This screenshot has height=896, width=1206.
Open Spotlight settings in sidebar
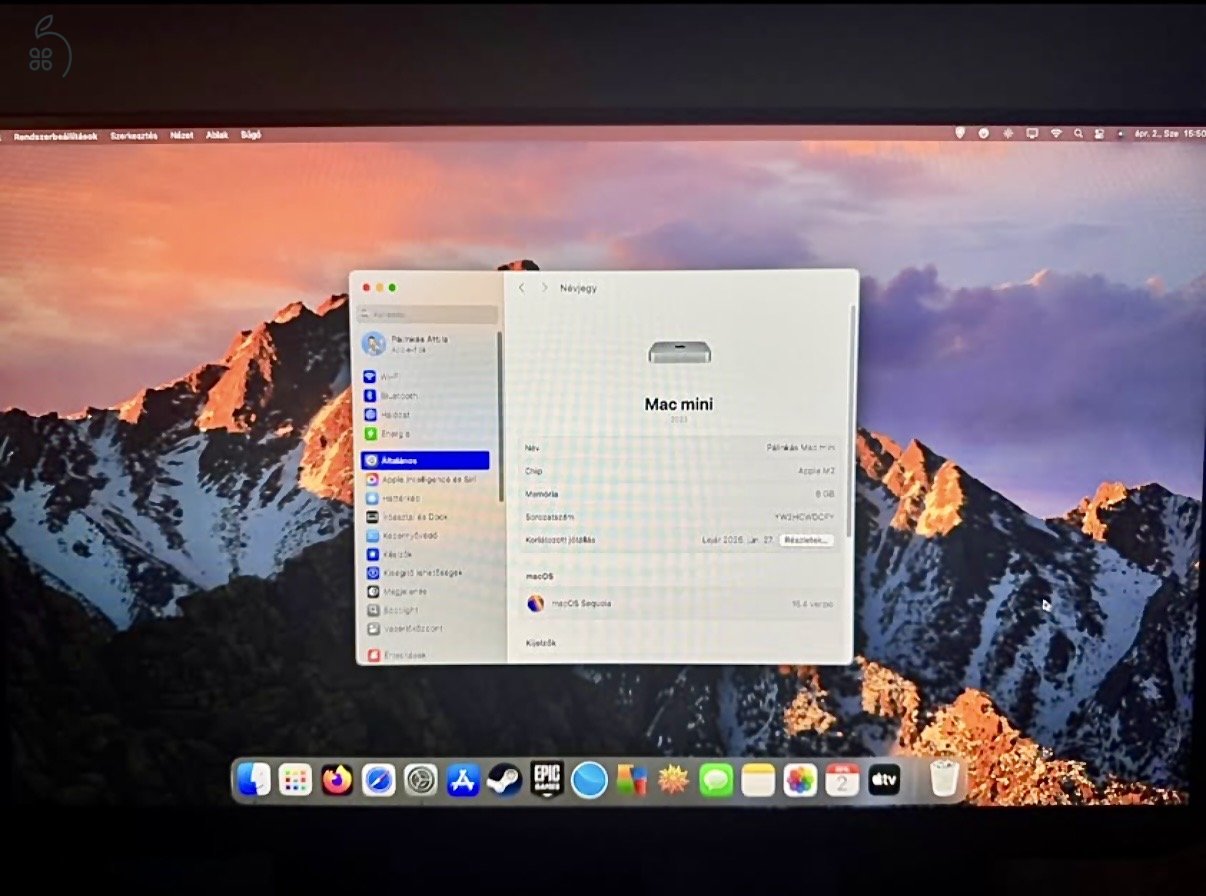coord(426,610)
